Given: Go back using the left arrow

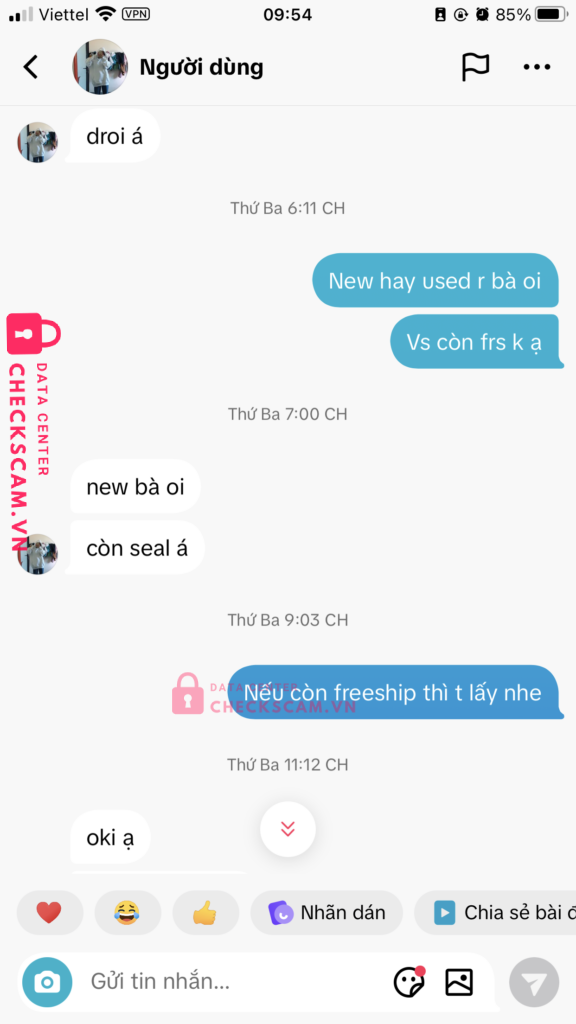Looking at the screenshot, I should [x=31, y=67].
